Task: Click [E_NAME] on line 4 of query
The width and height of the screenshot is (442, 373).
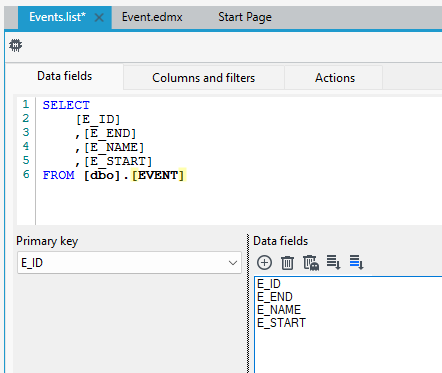Action: tap(114, 147)
